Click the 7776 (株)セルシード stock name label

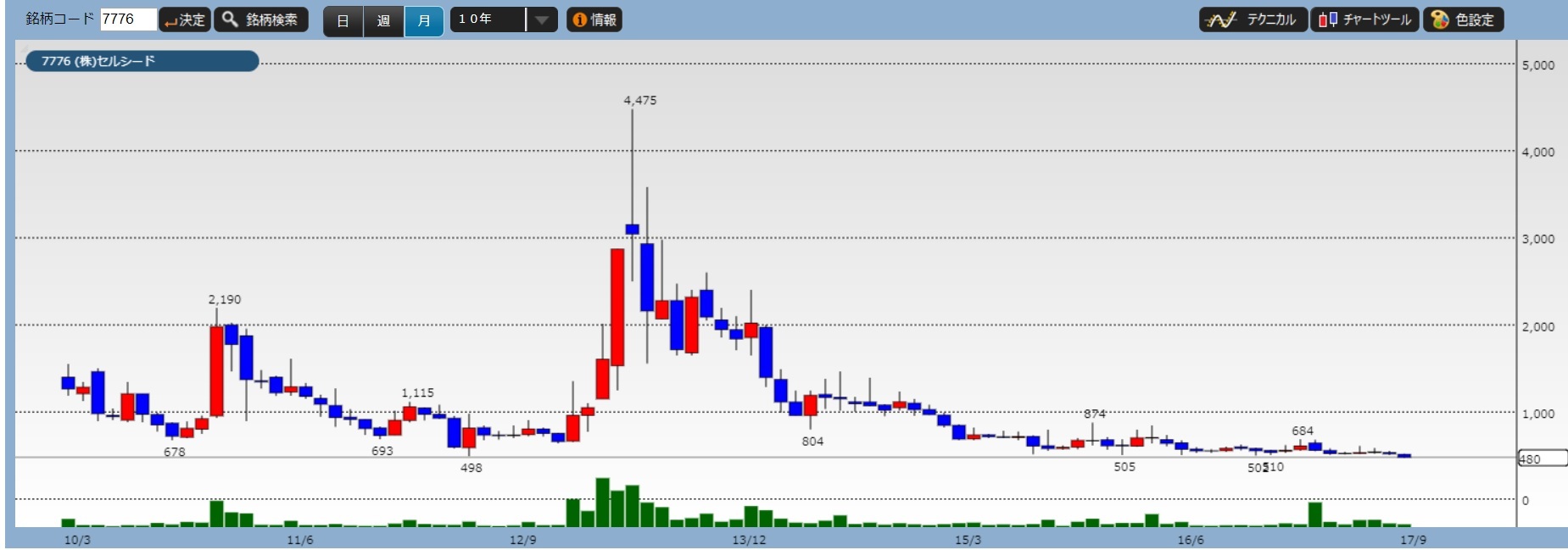coord(142,61)
